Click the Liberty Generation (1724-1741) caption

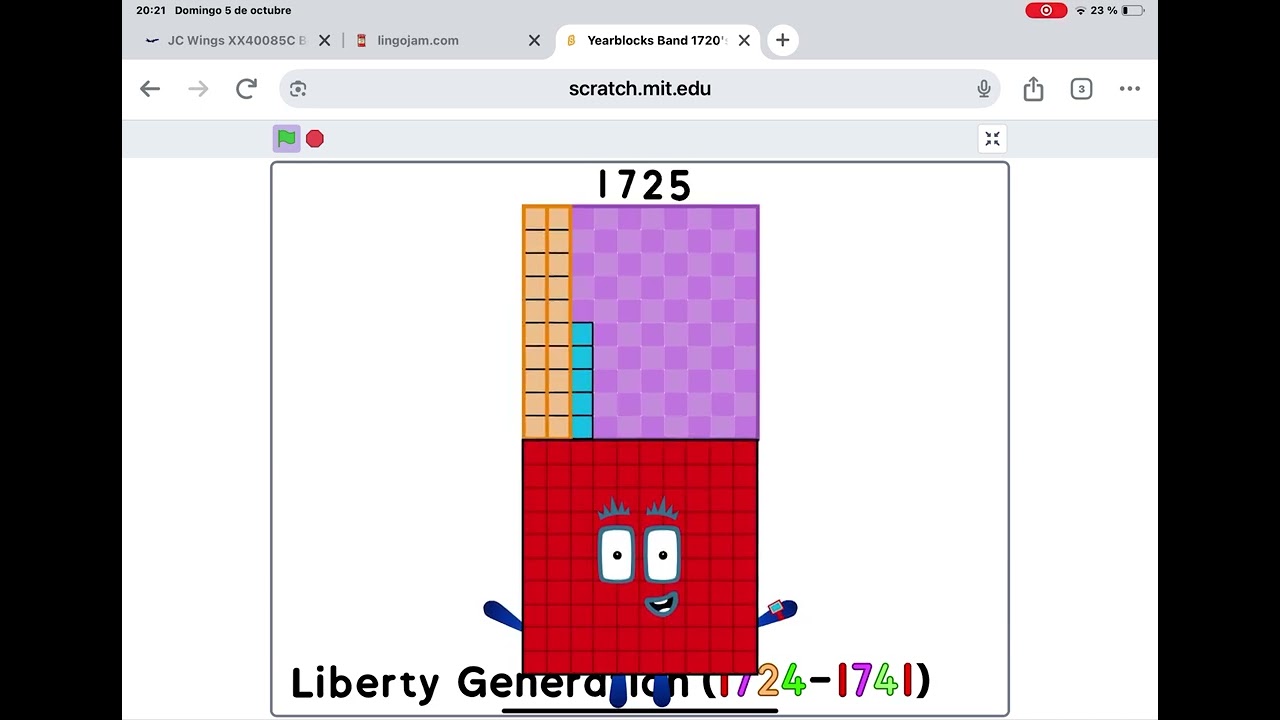(x=611, y=682)
